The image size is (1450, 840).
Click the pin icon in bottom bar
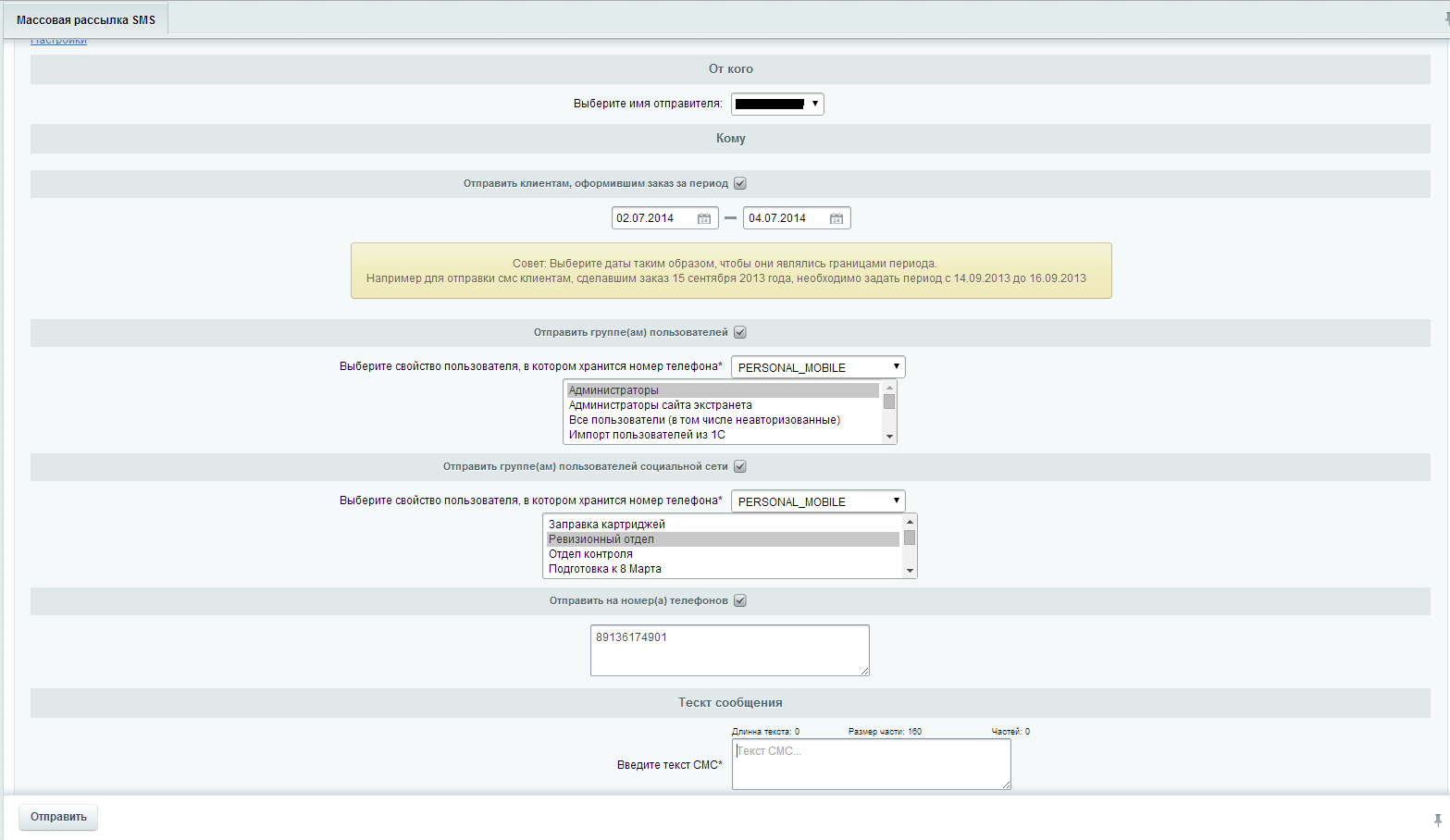pyautogui.click(x=1437, y=820)
